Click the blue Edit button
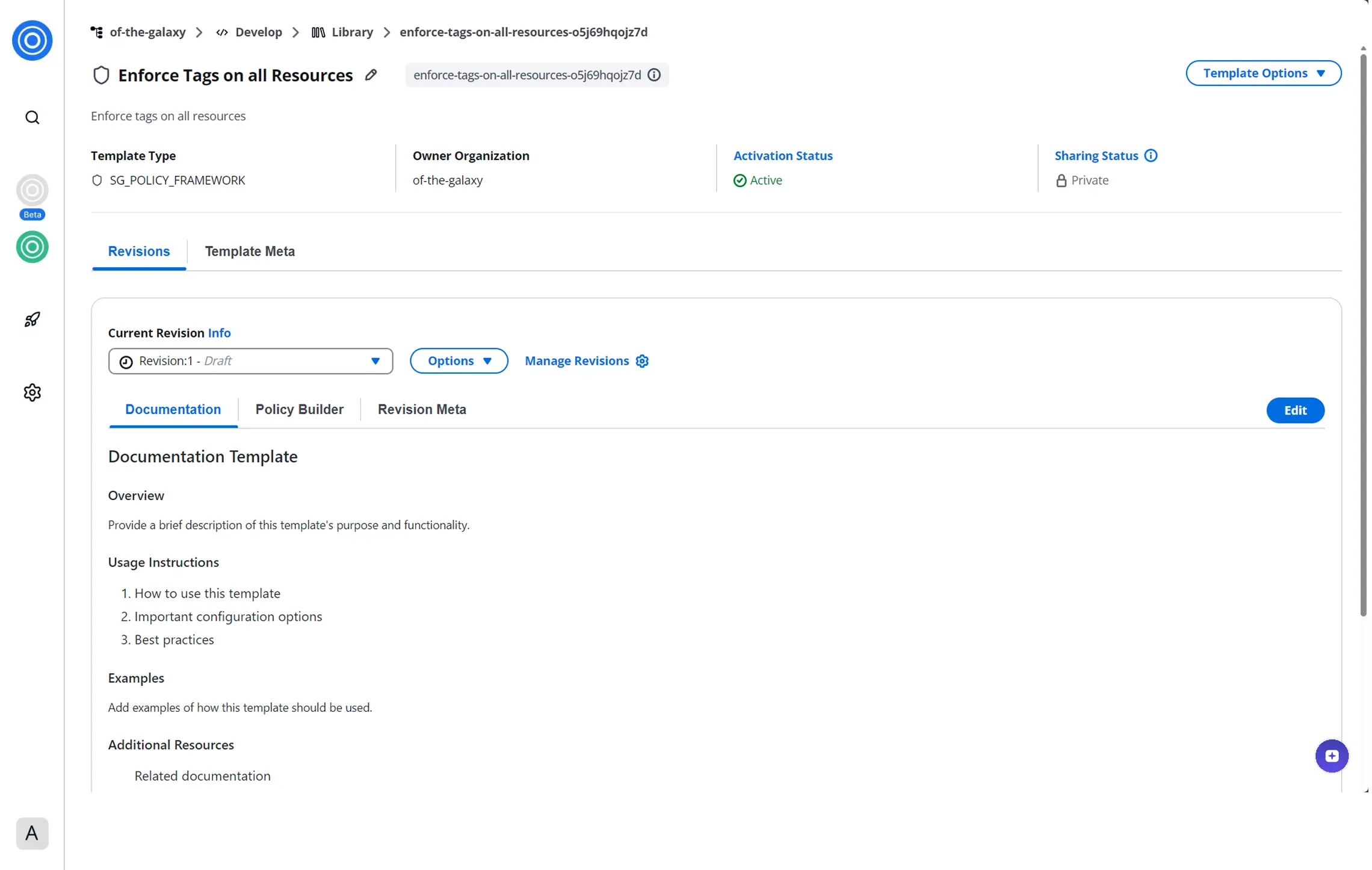Screen dimensions: 1372x870 tap(1295, 410)
